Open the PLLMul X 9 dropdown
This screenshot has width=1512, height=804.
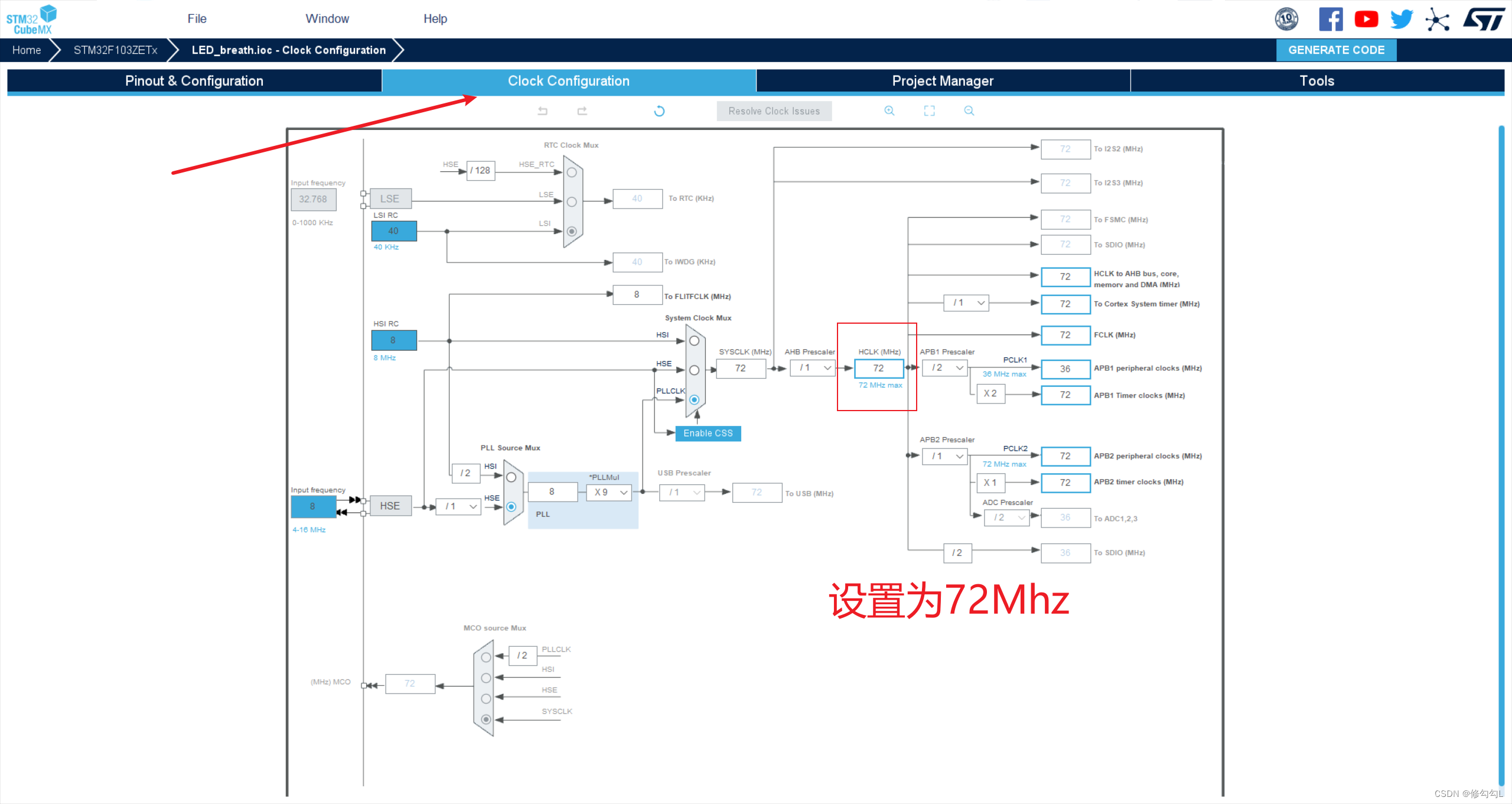point(610,492)
